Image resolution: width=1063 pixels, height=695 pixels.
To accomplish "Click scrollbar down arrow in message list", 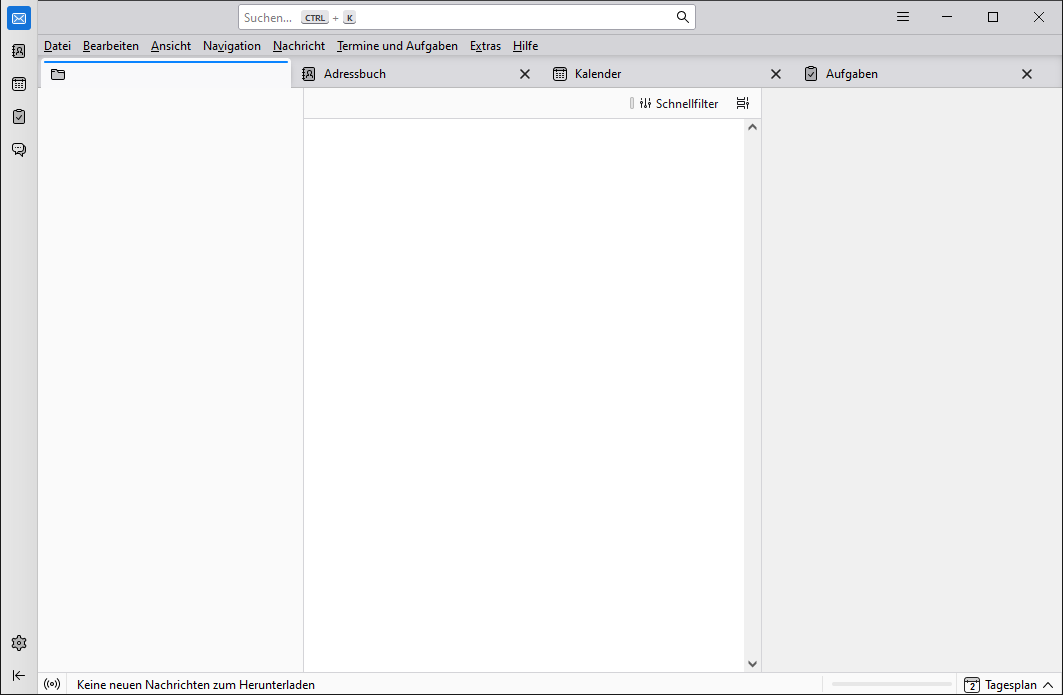I will [753, 663].
